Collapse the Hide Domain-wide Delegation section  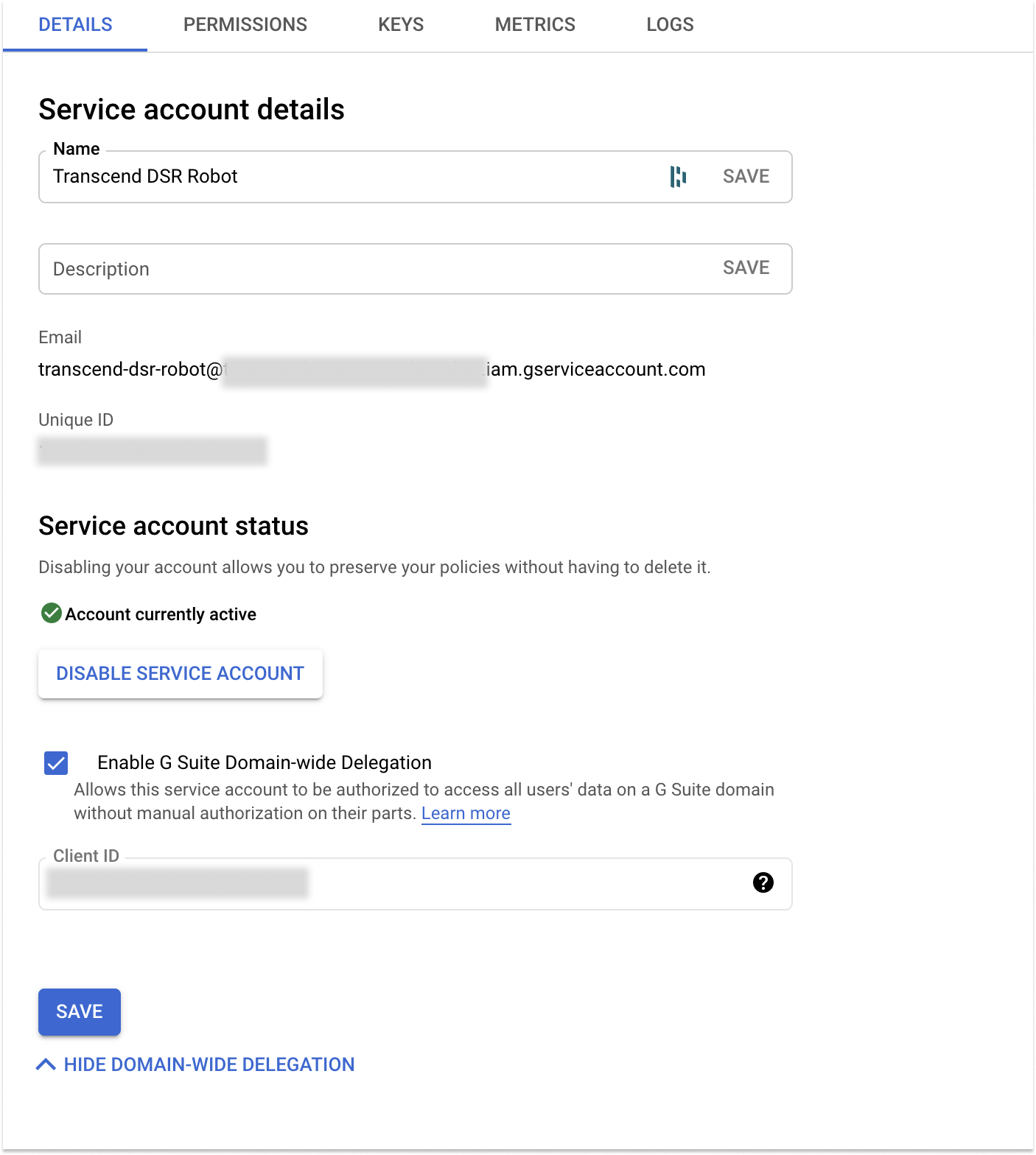(195, 1064)
